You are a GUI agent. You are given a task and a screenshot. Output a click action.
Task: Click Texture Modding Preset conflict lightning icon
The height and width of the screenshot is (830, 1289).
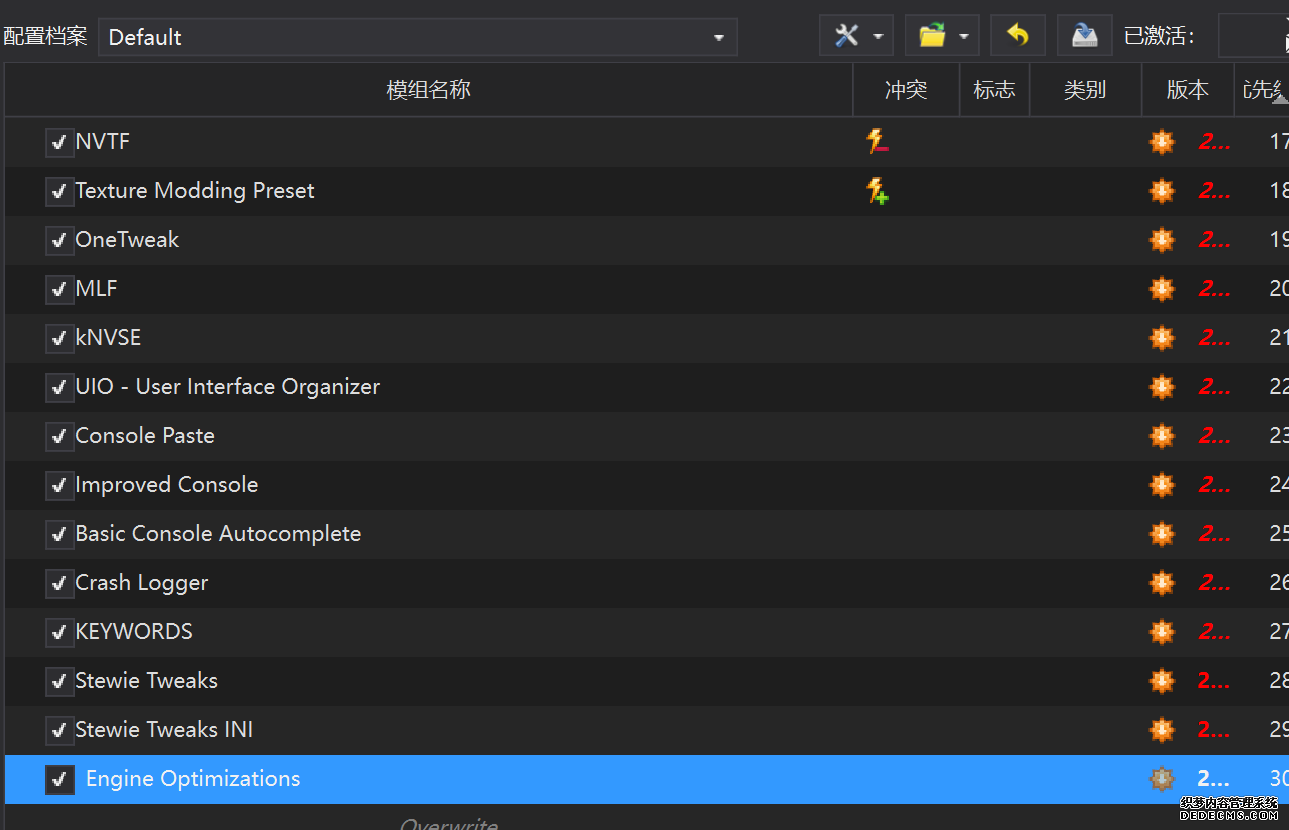coord(877,191)
